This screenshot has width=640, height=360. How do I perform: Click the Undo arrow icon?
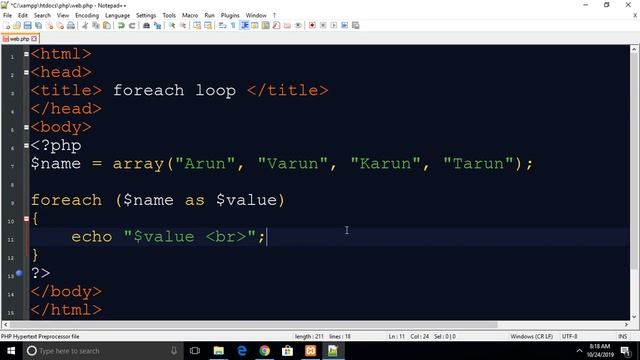pos(121,25)
